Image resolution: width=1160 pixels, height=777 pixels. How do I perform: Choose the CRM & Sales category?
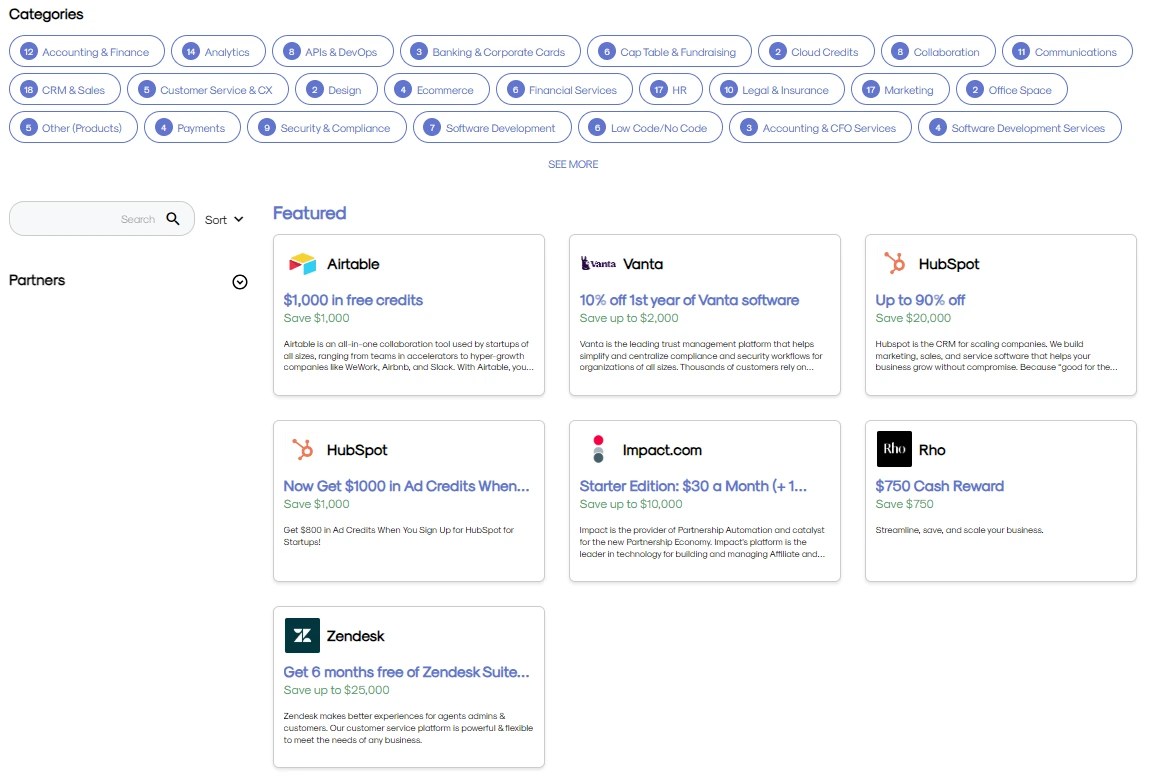click(x=64, y=90)
